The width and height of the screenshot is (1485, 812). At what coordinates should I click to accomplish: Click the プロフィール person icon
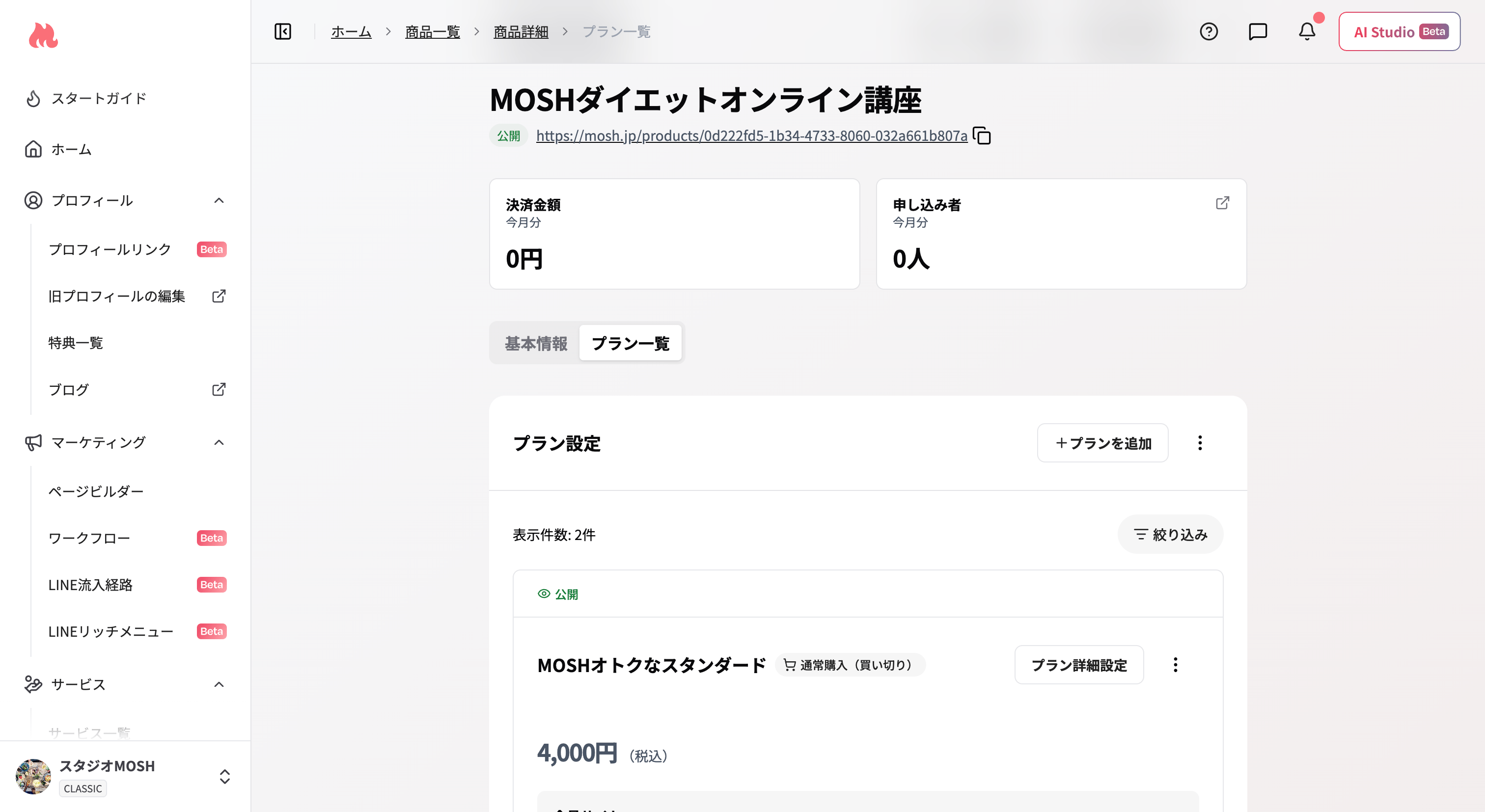(x=33, y=201)
